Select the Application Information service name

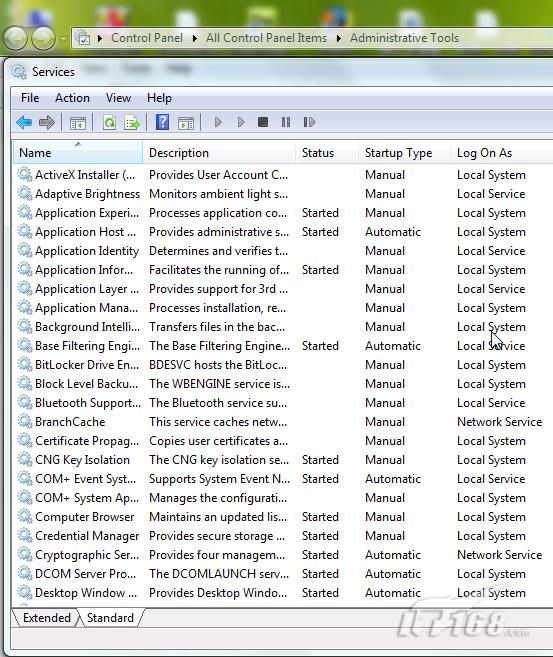[84, 270]
